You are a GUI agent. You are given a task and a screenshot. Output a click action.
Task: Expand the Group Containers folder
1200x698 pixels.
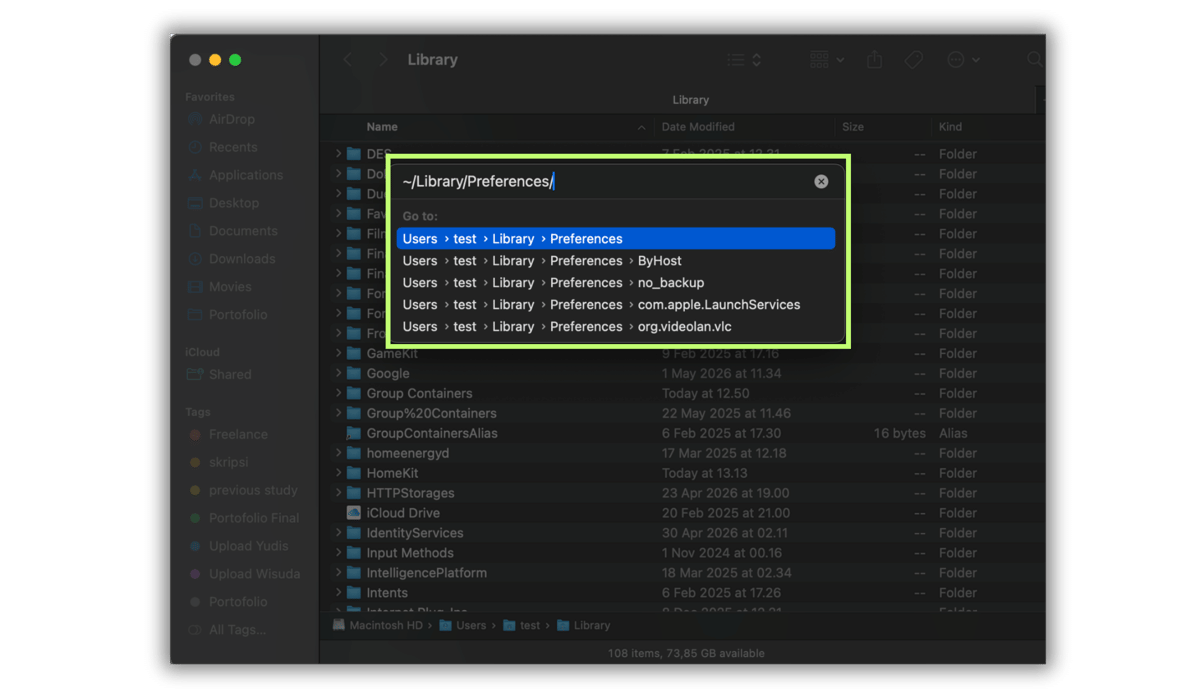[339, 394]
